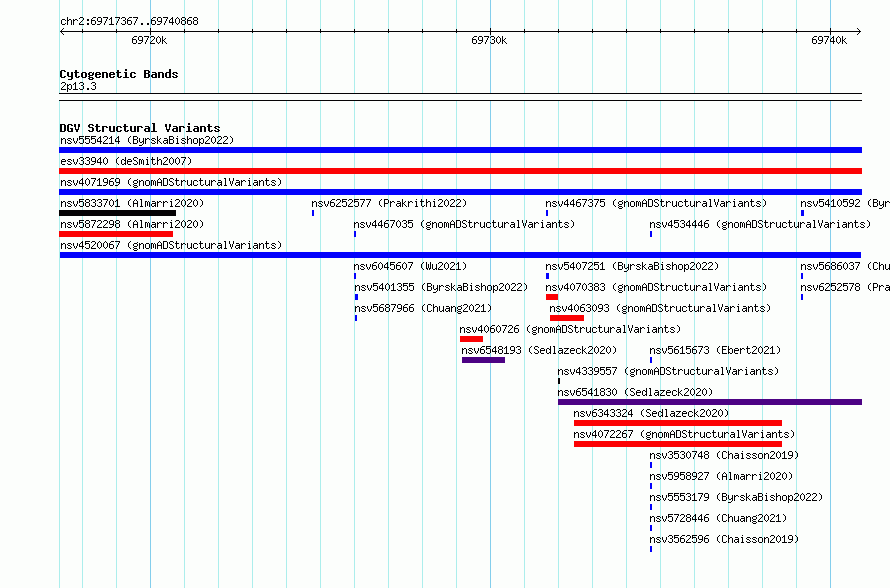Open variant nsv5728446 (Chuang2021)
This screenshot has width=890, height=588.
718,518
